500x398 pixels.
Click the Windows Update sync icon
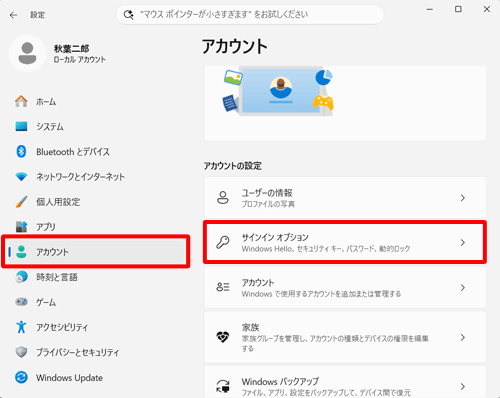point(21,377)
